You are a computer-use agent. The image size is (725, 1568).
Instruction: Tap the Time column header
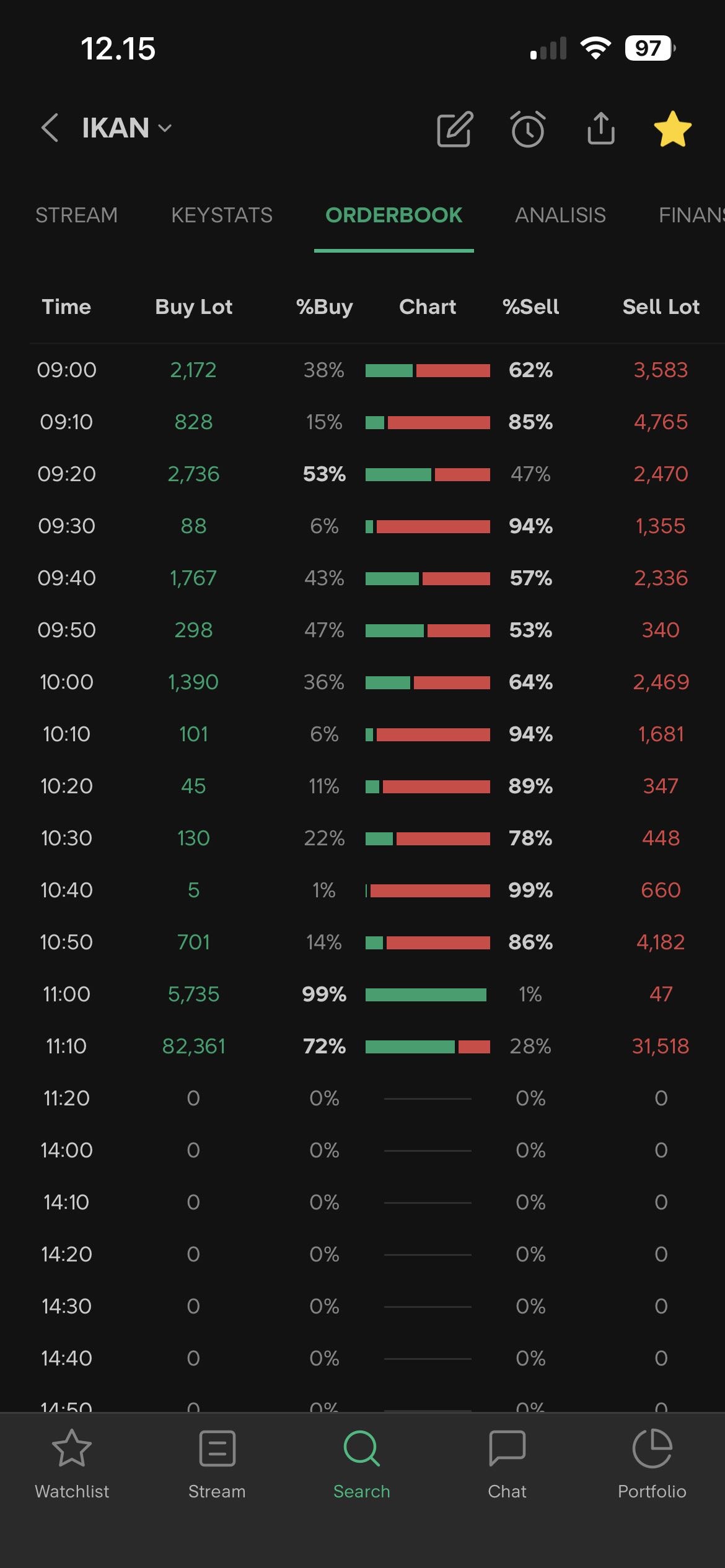click(x=66, y=307)
